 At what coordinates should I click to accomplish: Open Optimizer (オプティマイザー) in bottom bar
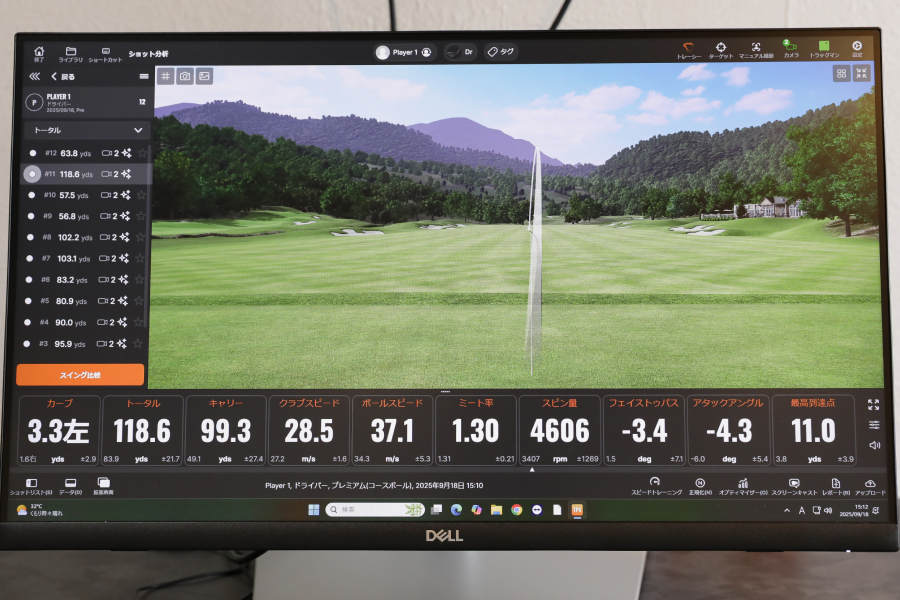click(x=742, y=486)
